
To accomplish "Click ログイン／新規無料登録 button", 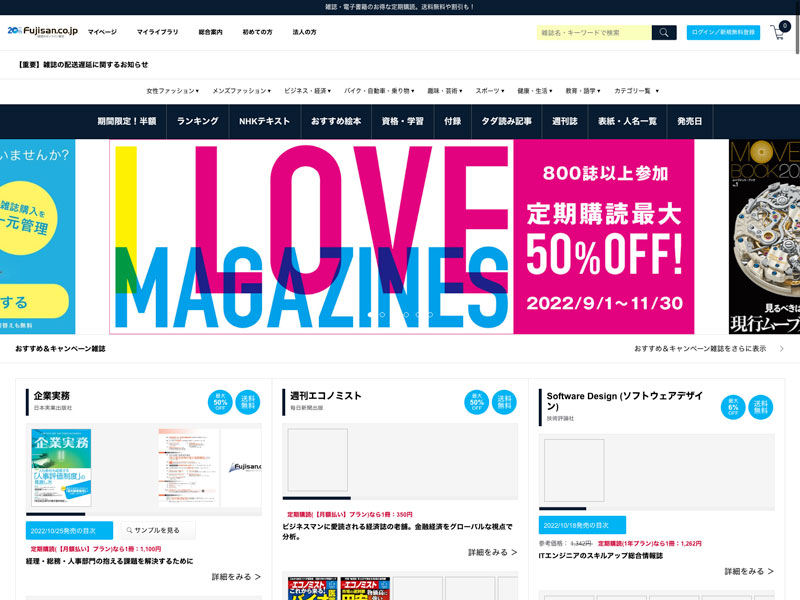I will (x=722, y=32).
